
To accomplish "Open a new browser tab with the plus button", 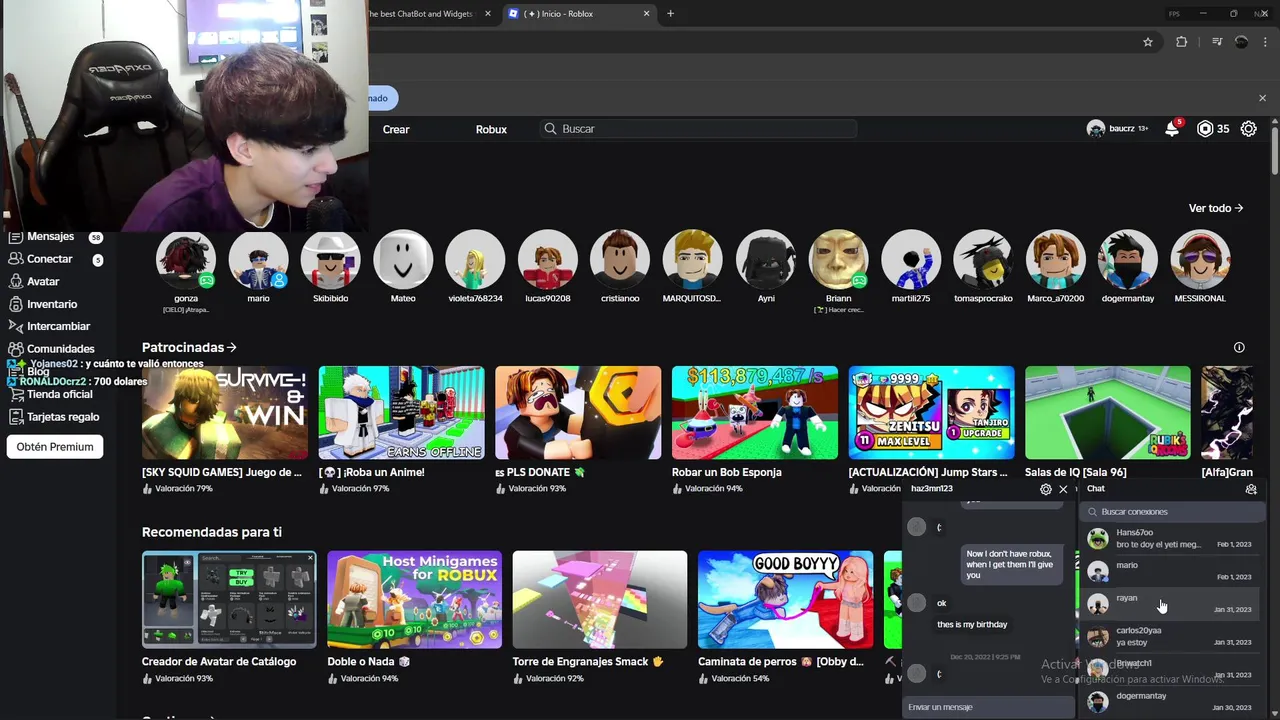I will coord(670,14).
